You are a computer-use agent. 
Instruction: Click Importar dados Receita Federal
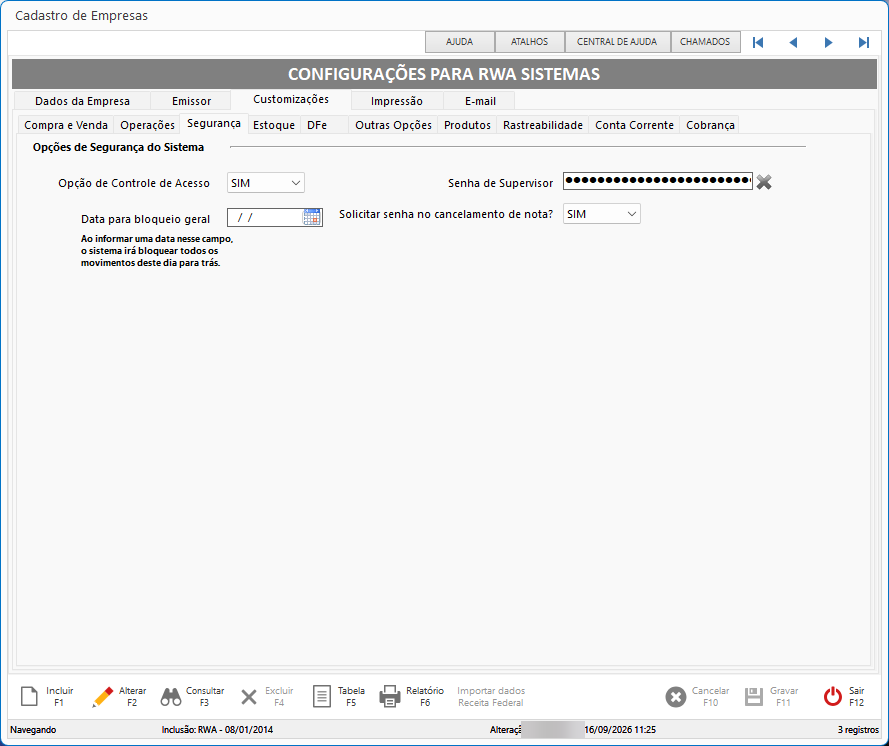click(x=491, y=697)
